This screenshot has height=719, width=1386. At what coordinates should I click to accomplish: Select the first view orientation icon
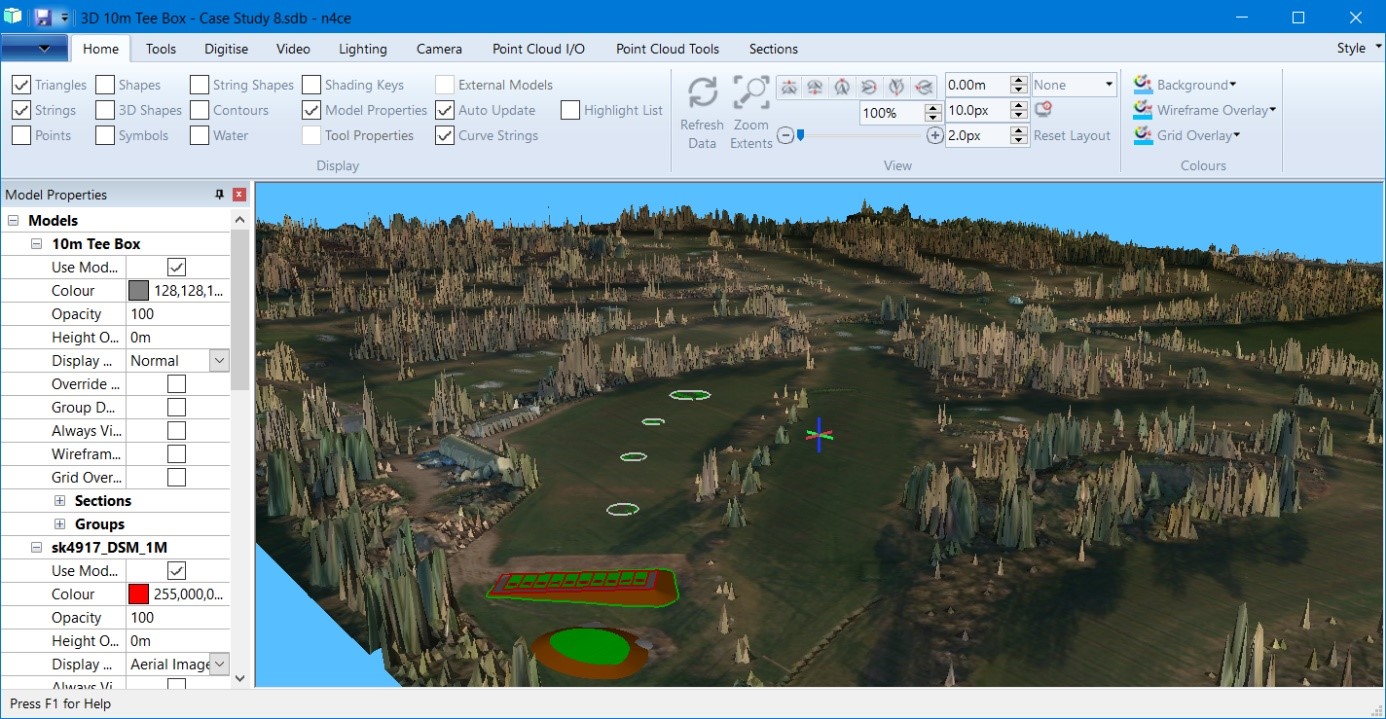pyautogui.click(x=789, y=87)
